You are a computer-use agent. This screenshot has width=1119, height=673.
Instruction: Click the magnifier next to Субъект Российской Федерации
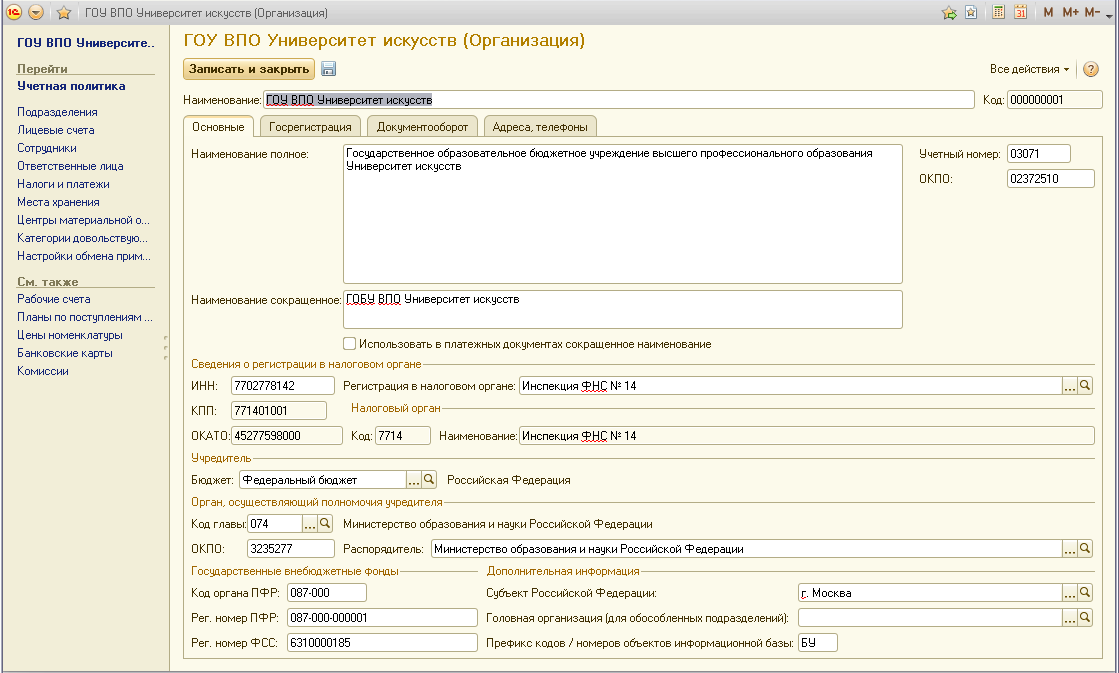point(1085,593)
